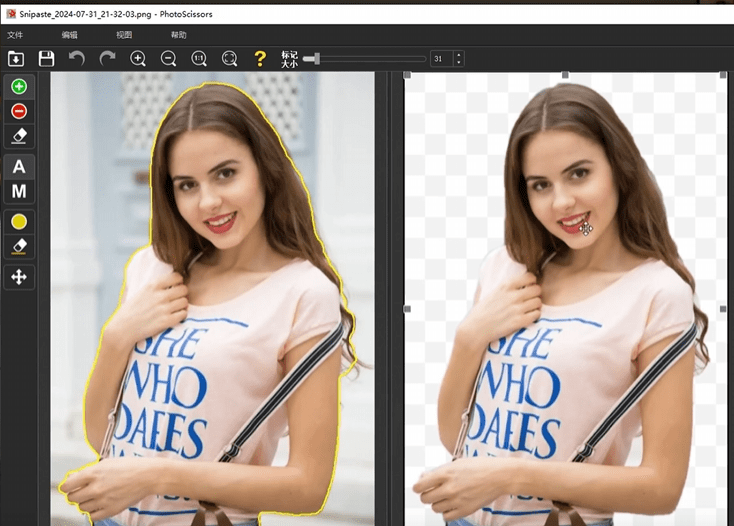Choose the yellow circle marker tool

coord(19,221)
